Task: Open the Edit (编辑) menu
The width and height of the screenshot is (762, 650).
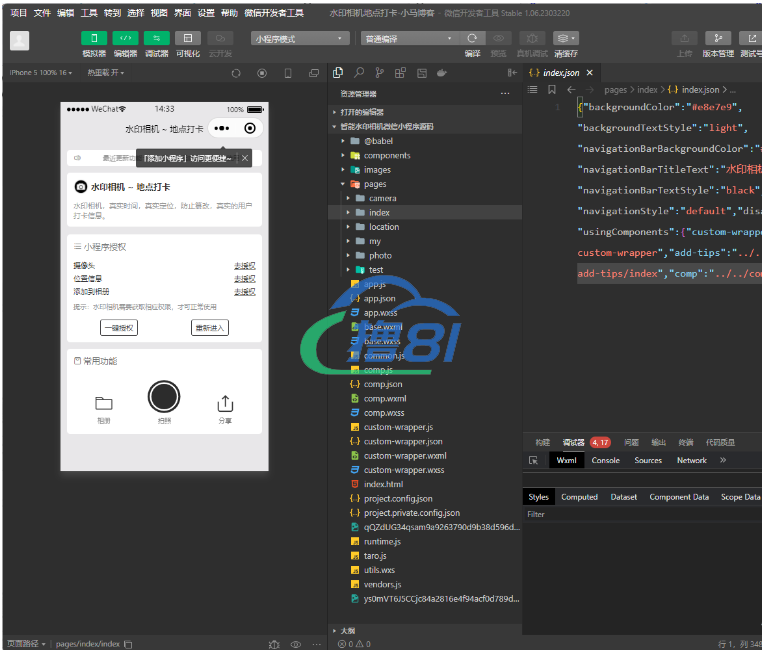Action: click(x=65, y=13)
